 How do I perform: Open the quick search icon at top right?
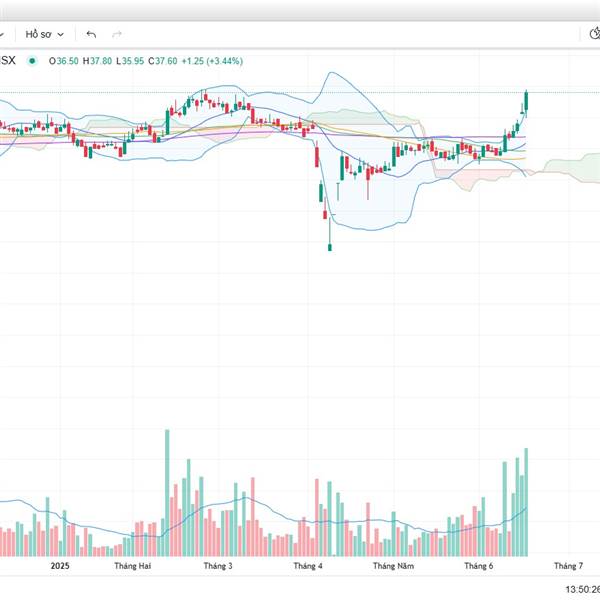coord(594,34)
